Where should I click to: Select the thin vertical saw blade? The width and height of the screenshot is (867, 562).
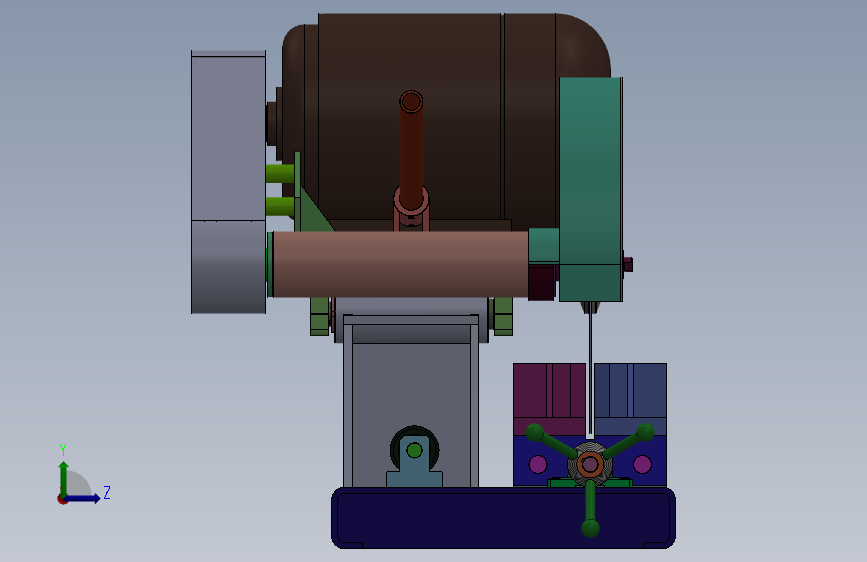coord(590,371)
